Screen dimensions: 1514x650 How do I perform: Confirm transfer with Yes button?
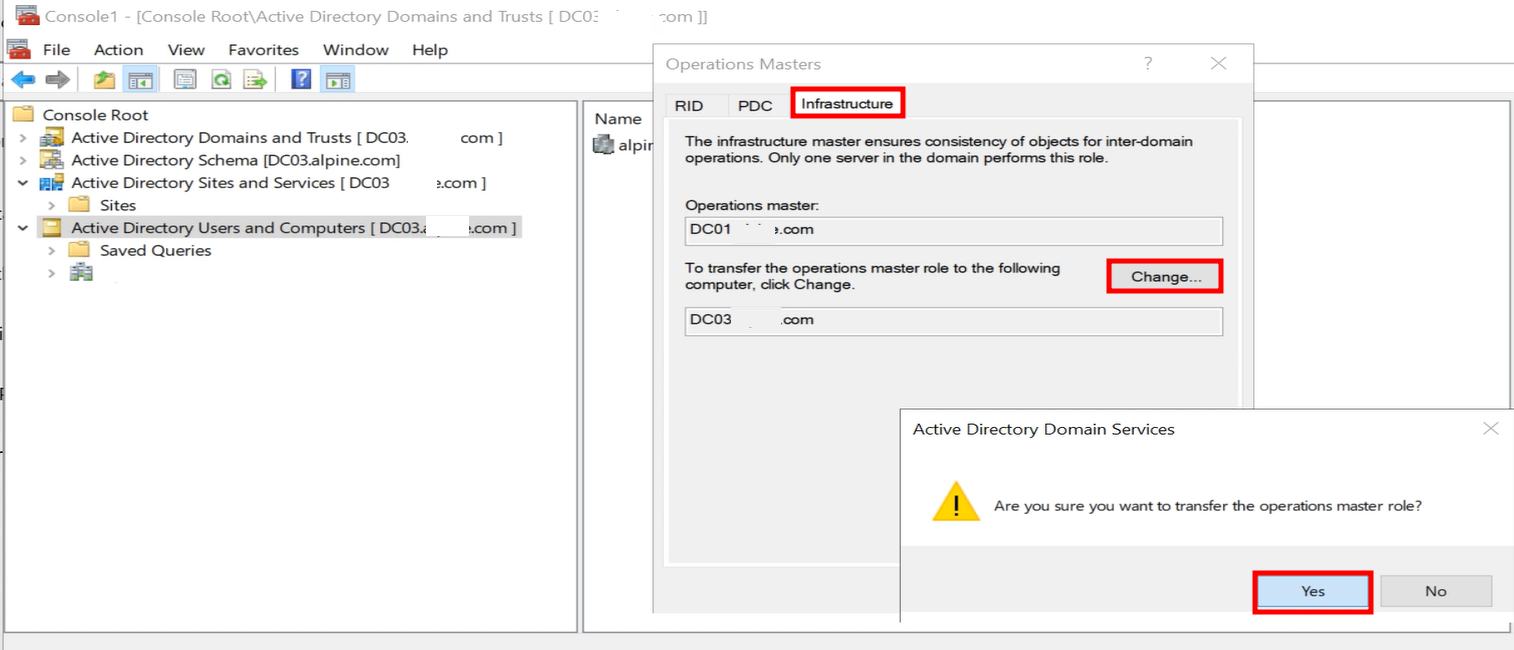coord(1312,591)
